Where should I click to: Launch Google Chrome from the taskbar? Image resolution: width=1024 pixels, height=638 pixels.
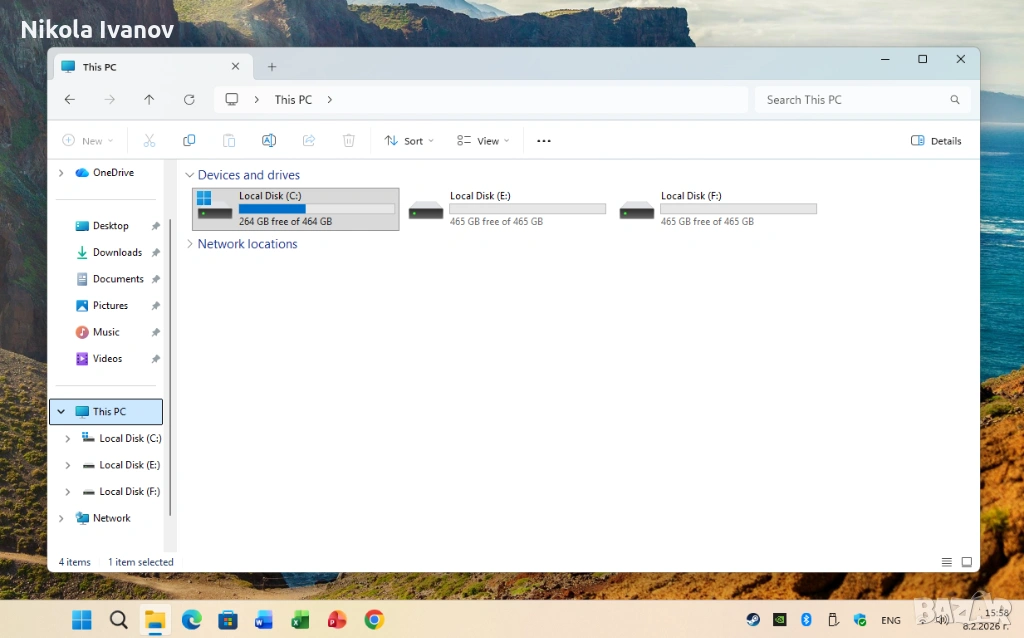(x=374, y=620)
